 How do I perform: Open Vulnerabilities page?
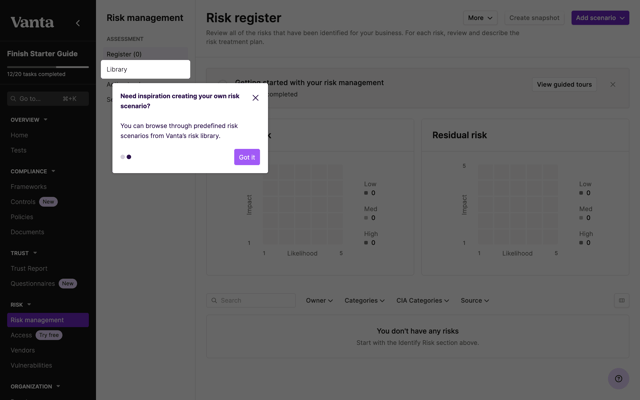click(x=31, y=365)
